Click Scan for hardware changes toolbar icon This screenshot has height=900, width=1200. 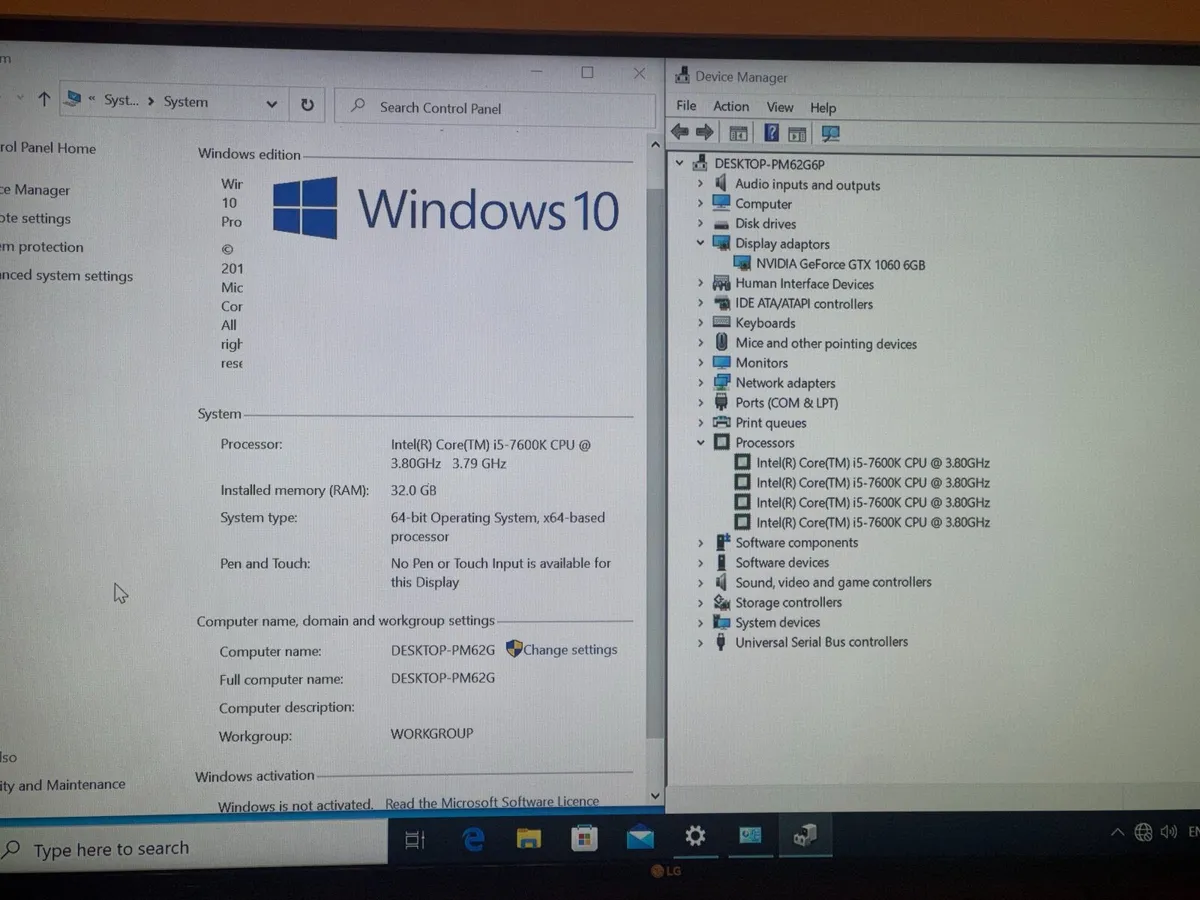(830, 133)
